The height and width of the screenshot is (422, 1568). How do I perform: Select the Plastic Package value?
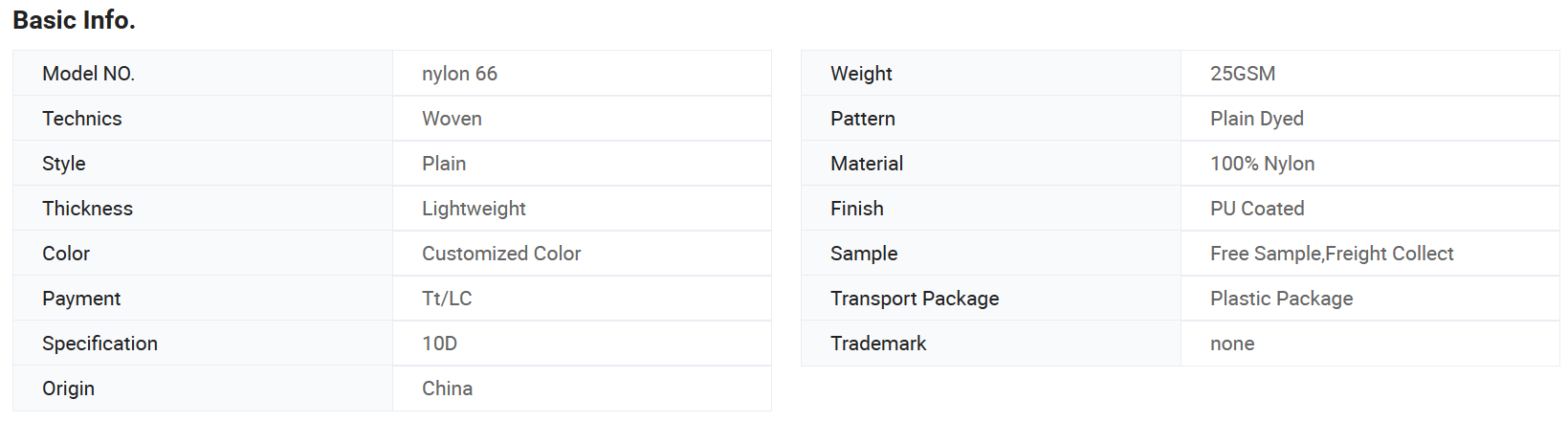(1281, 299)
